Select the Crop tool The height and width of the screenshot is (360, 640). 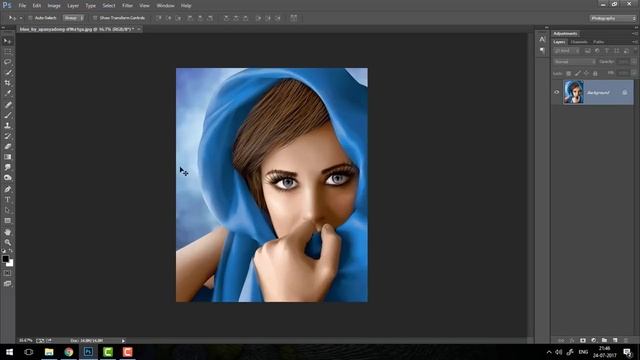(7, 83)
